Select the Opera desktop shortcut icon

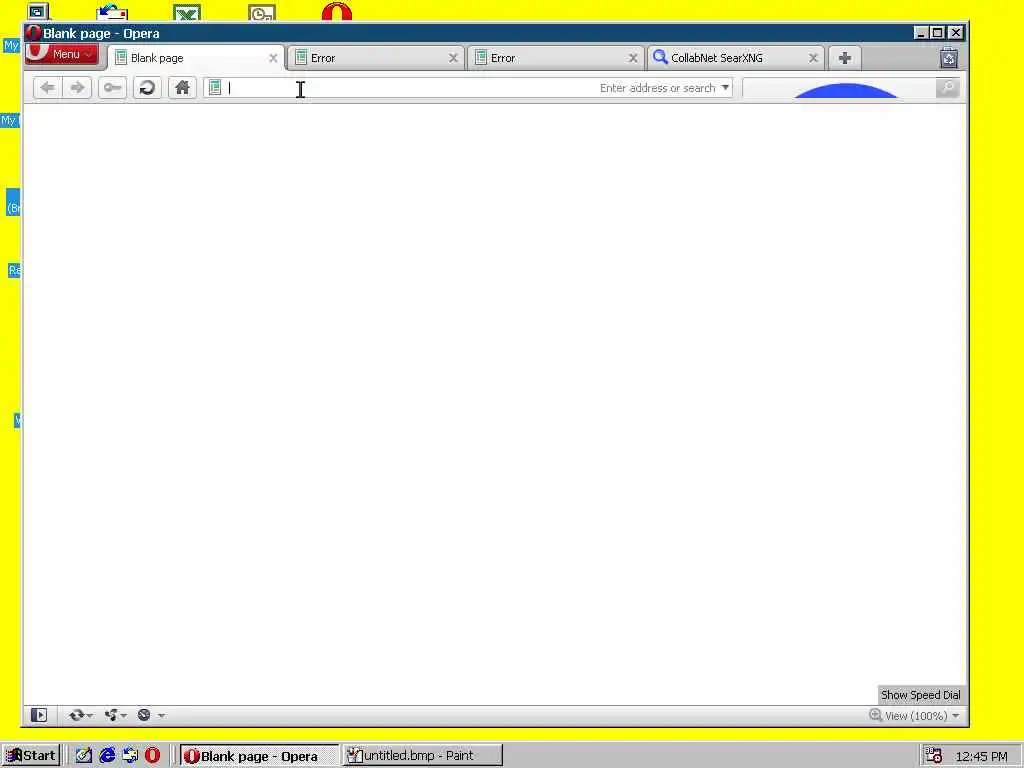click(337, 11)
